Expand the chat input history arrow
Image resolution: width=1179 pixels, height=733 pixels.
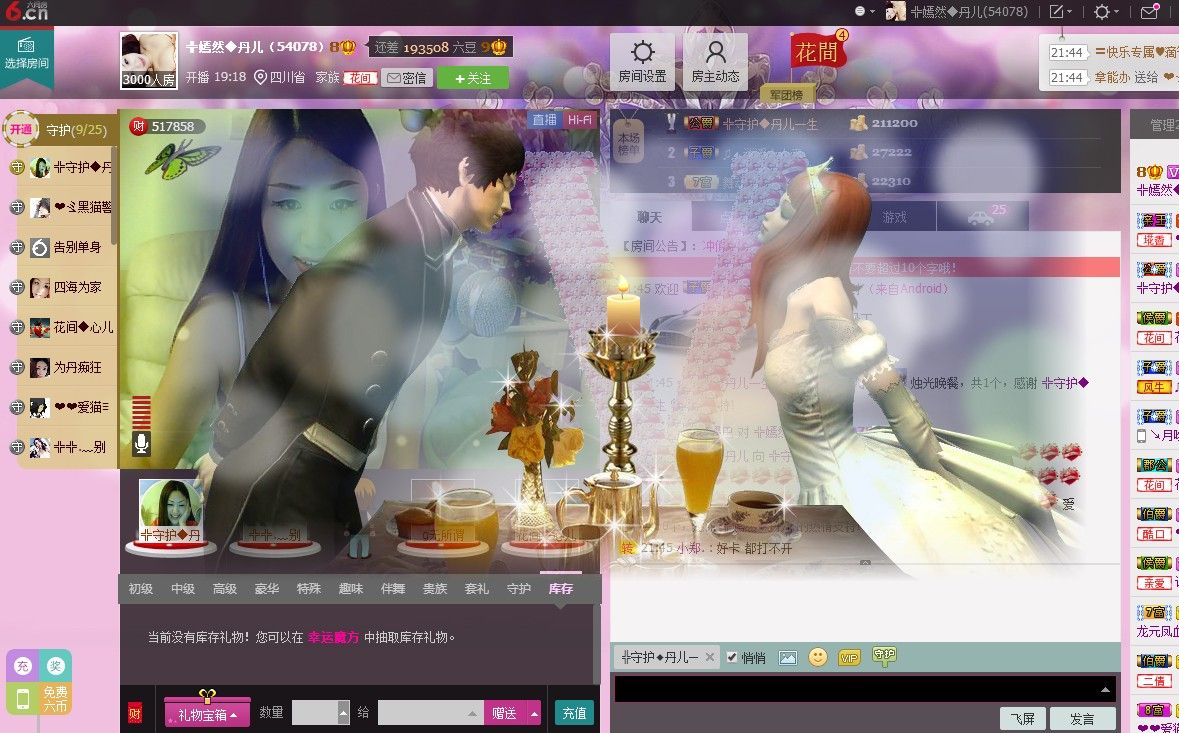pos(1105,689)
